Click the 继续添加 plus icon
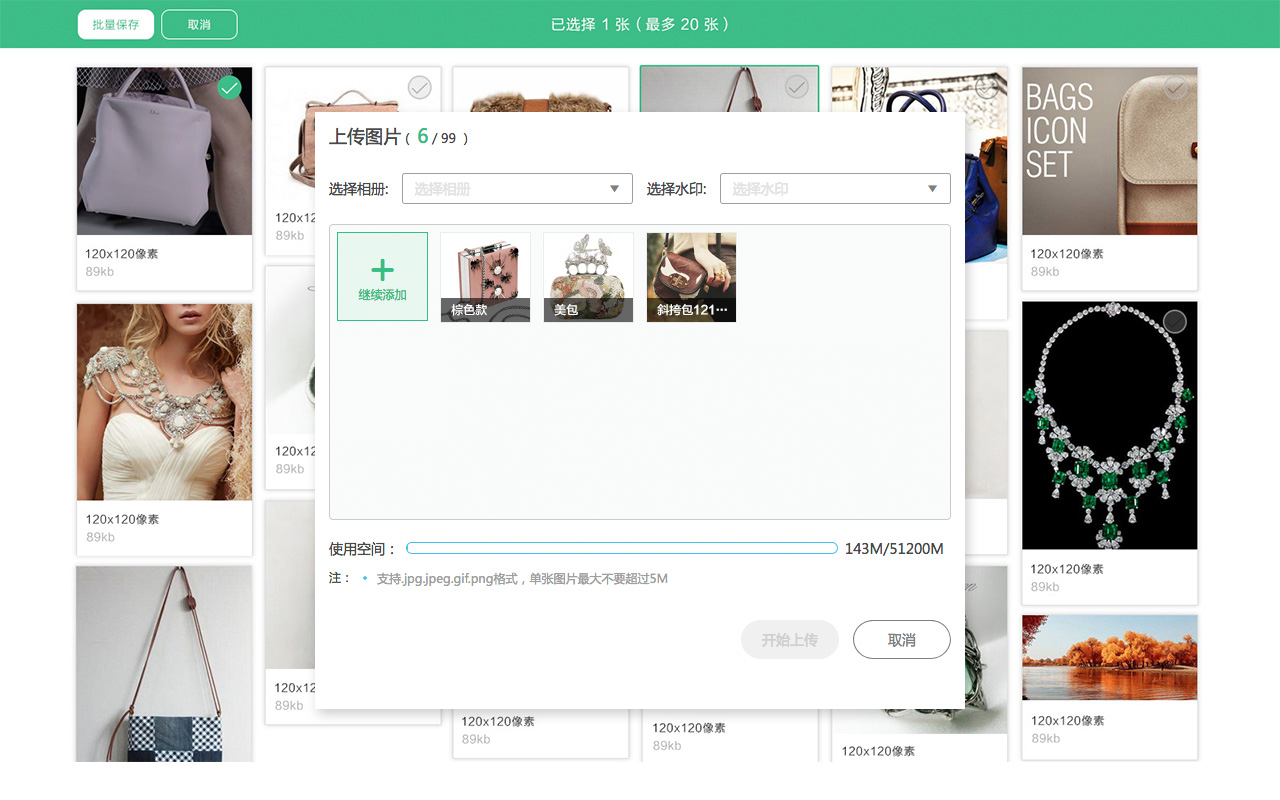 pos(382,269)
